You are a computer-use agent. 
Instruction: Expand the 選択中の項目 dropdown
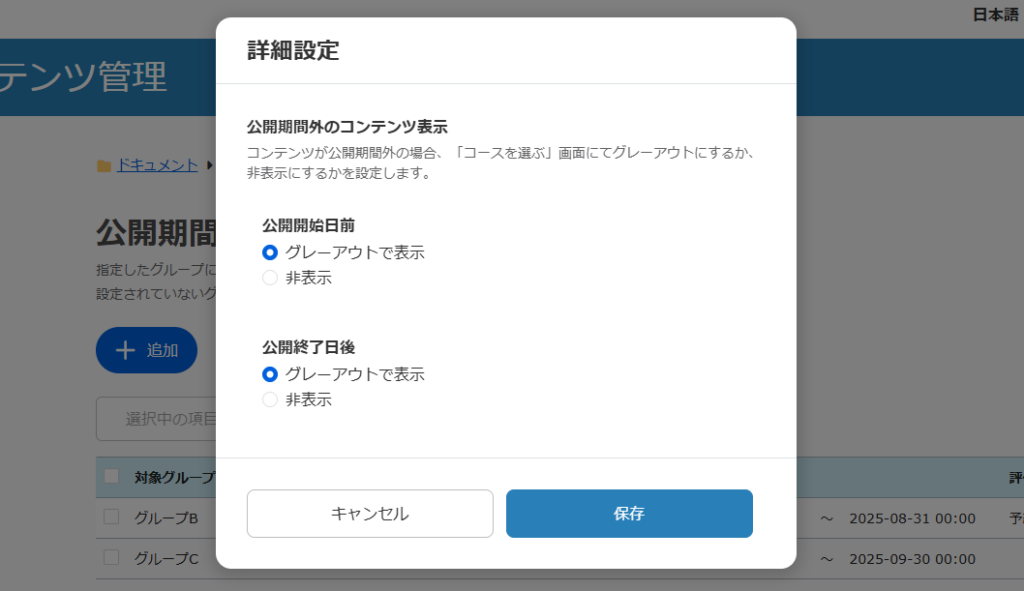(x=160, y=419)
